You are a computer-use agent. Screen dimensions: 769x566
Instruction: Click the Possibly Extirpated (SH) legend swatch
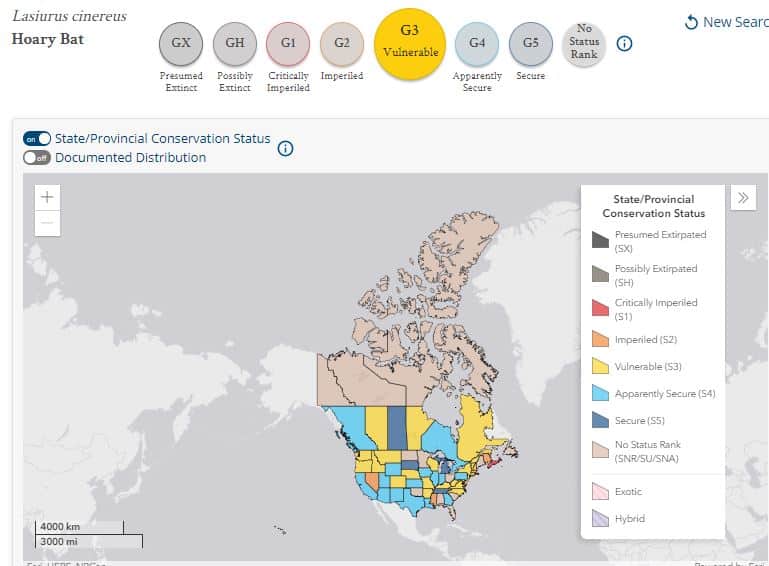(x=600, y=274)
